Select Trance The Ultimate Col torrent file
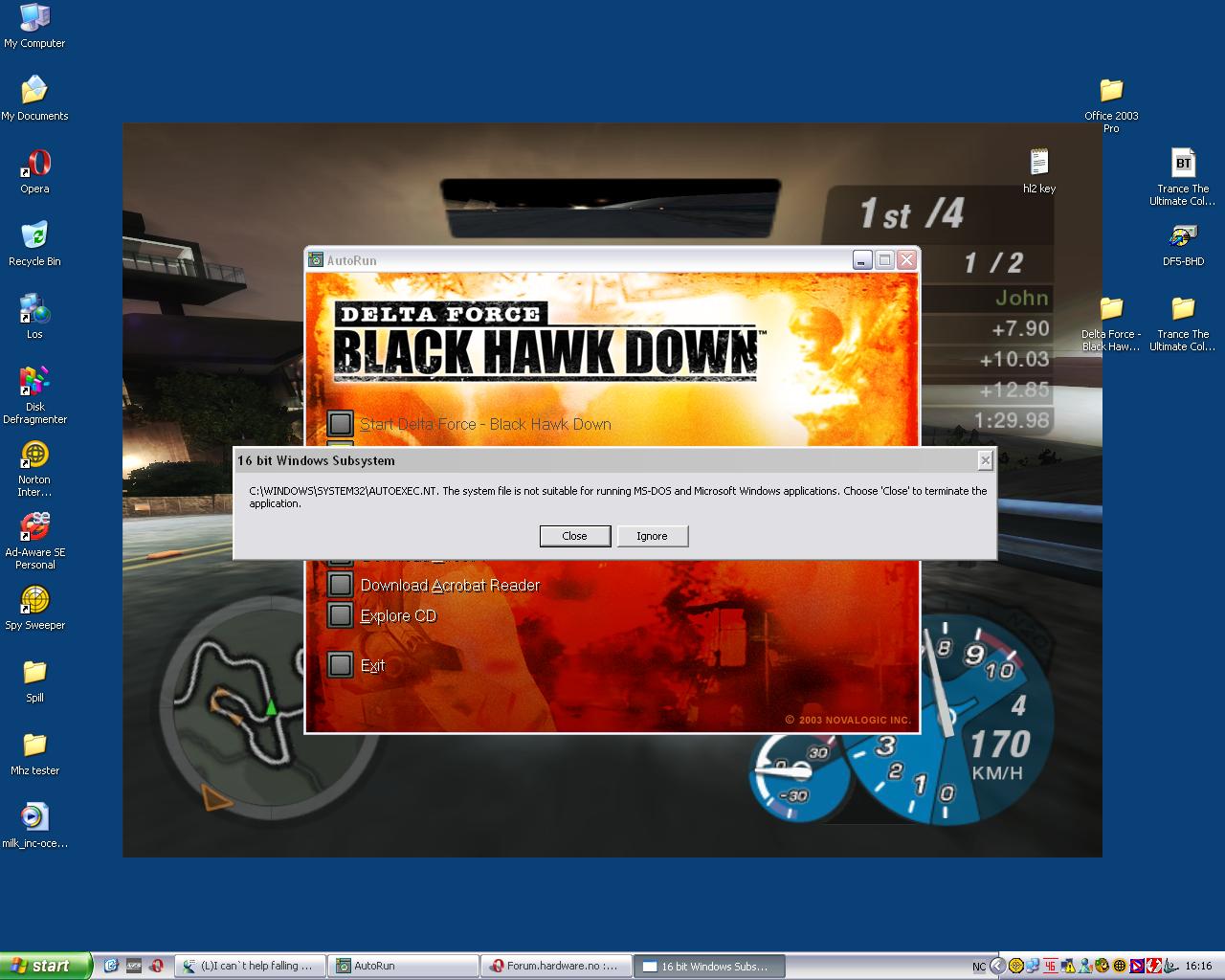The height and width of the screenshot is (980, 1225). click(1183, 177)
